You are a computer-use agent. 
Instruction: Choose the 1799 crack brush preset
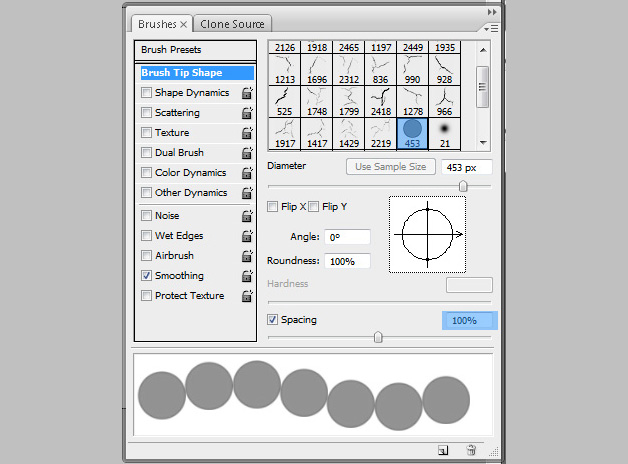click(348, 102)
